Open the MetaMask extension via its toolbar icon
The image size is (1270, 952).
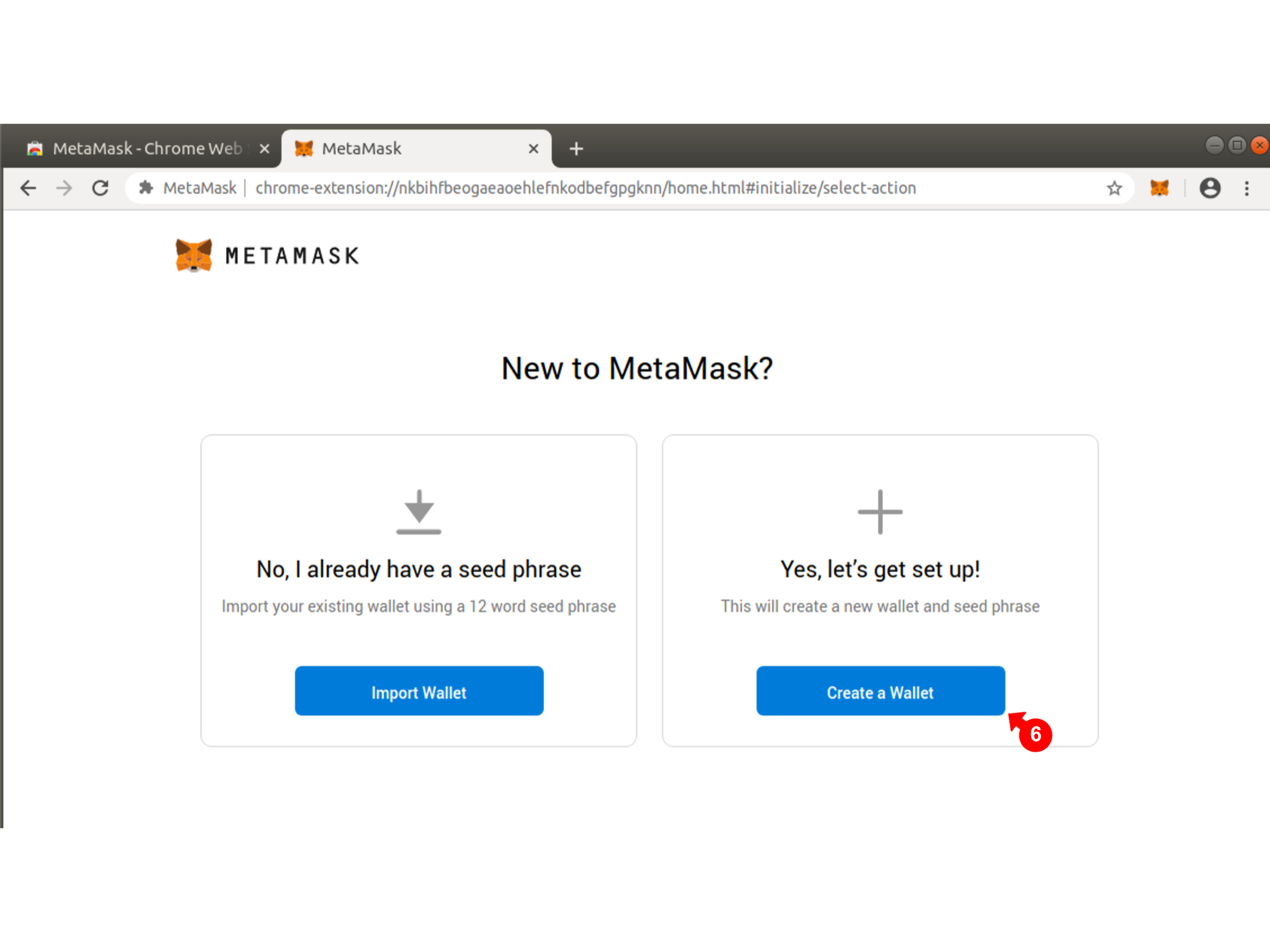[1159, 188]
